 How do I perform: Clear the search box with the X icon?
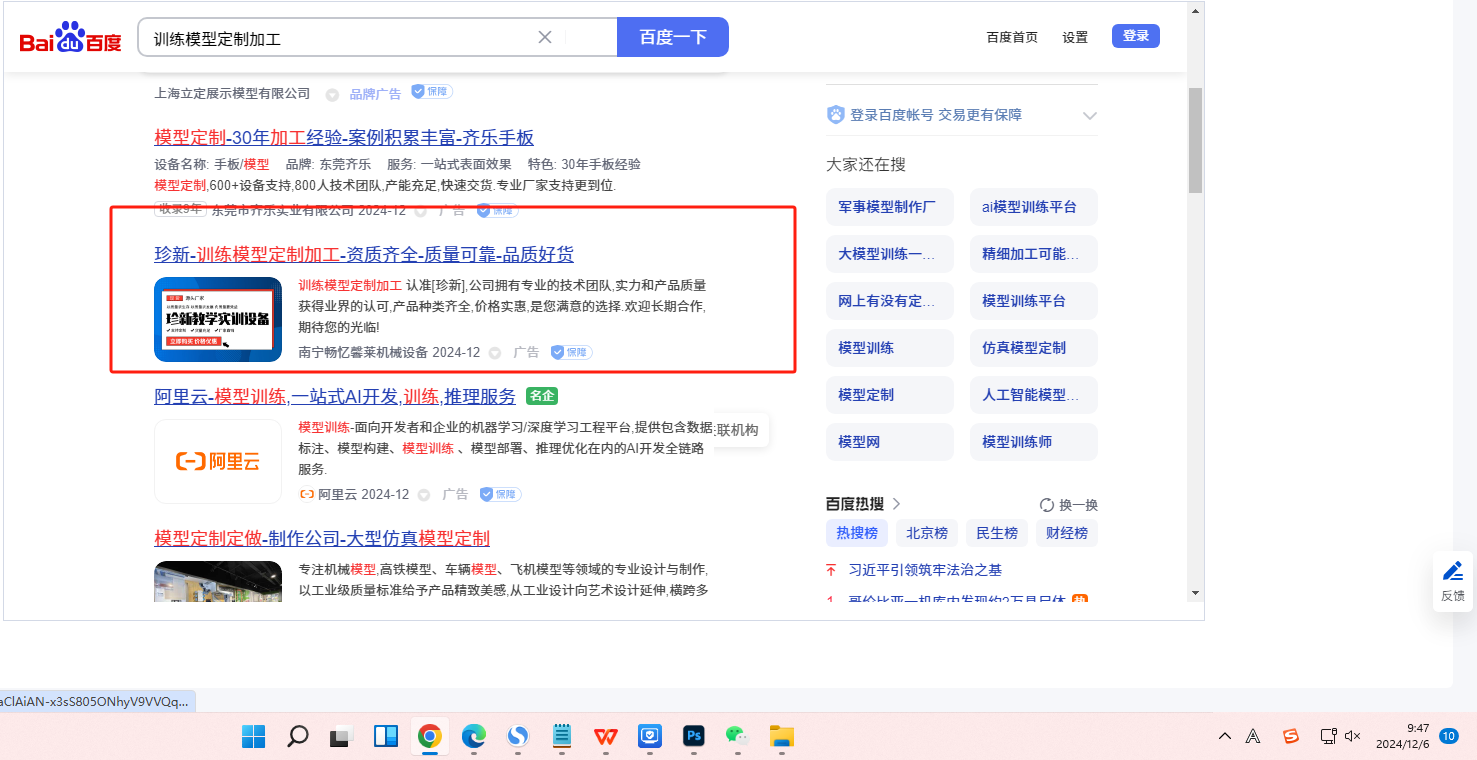click(545, 37)
